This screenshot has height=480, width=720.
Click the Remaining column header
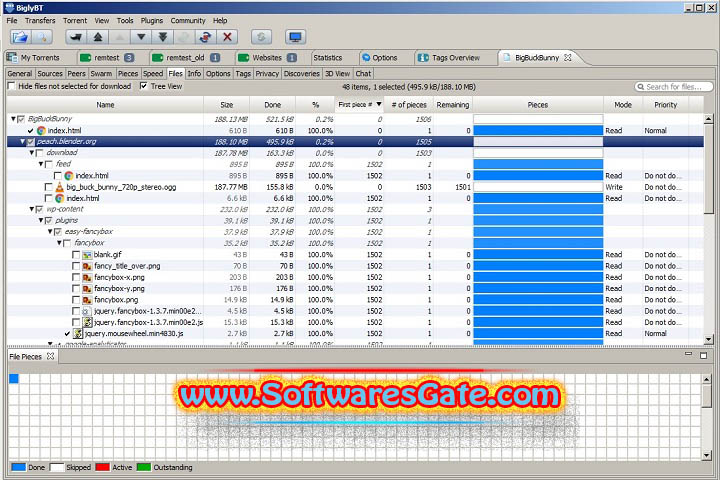tap(453, 105)
